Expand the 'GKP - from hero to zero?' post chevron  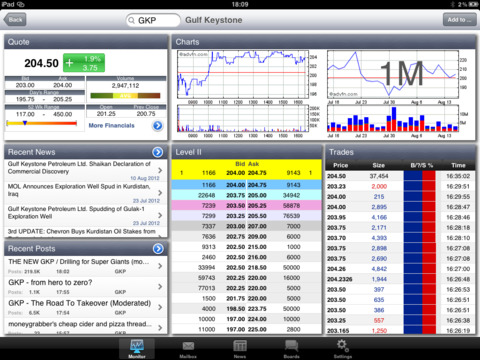point(160,286)
